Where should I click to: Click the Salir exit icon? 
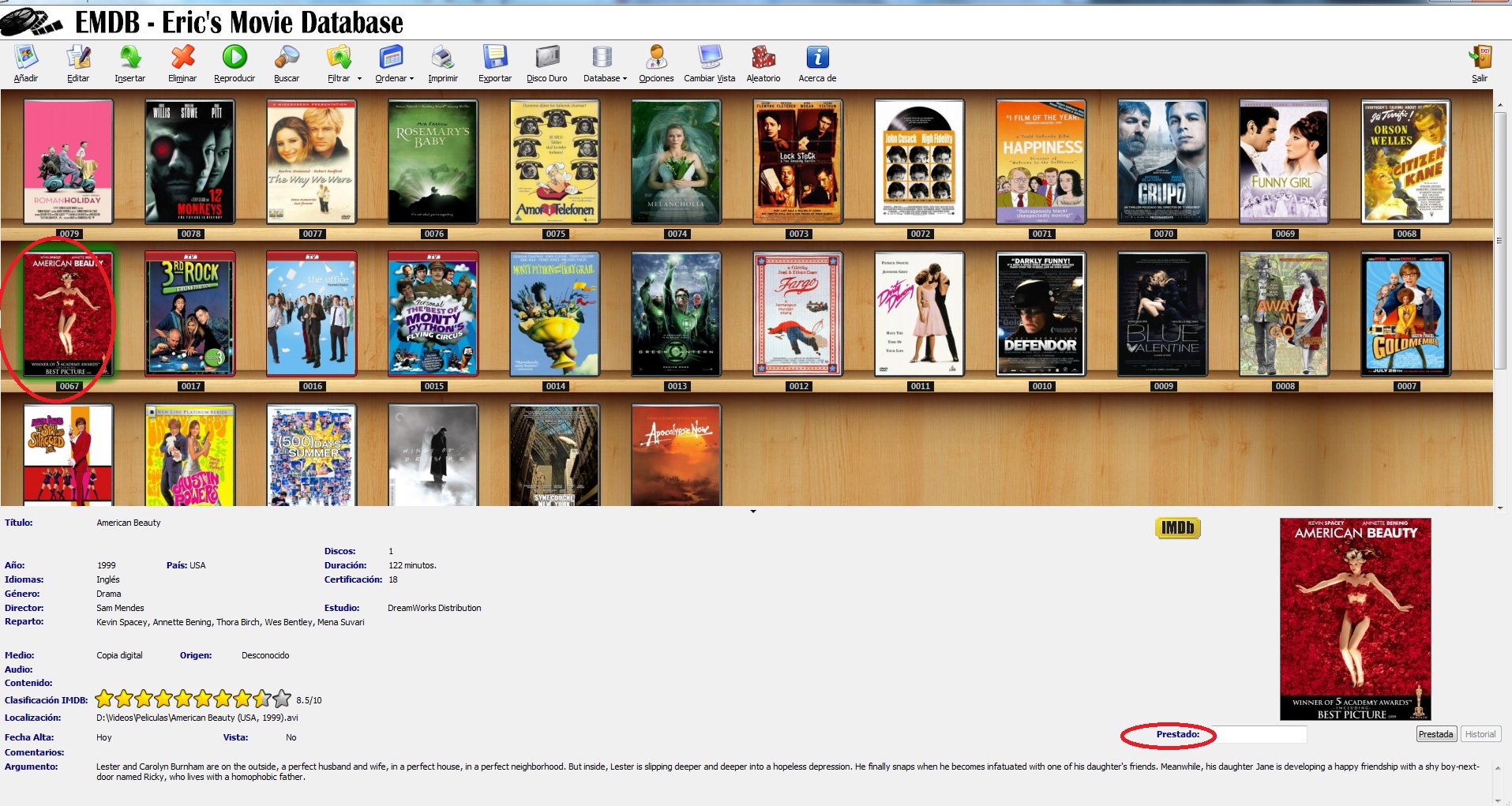tap(1480, 58)
